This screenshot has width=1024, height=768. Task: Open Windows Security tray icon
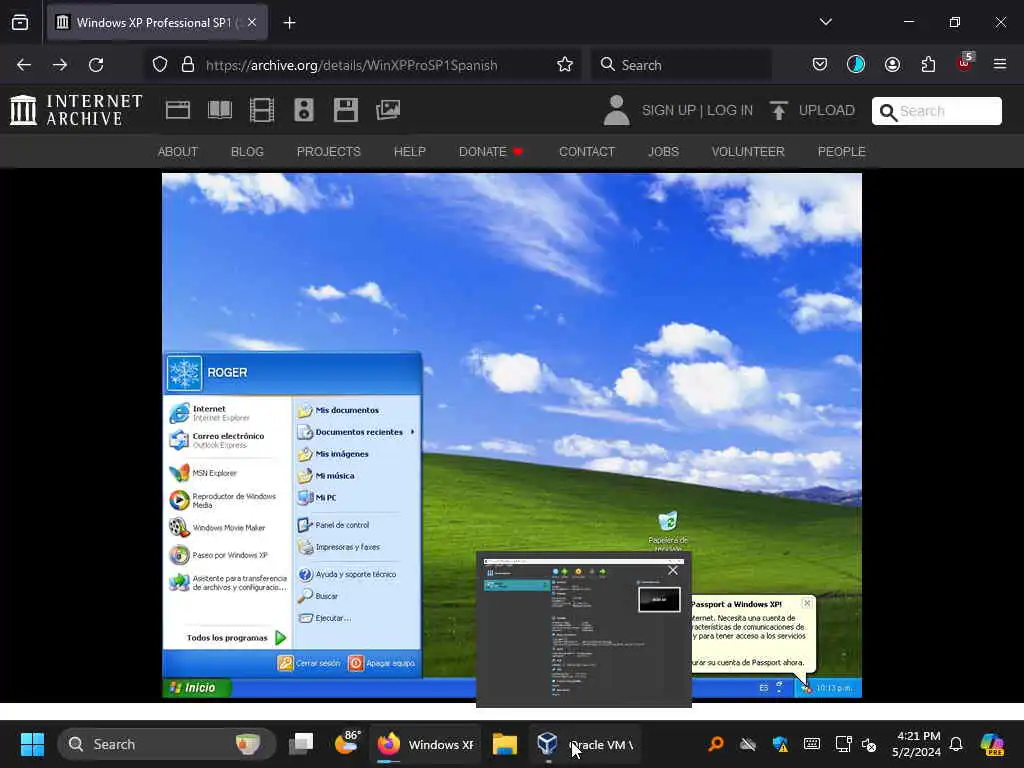(780, 744)
